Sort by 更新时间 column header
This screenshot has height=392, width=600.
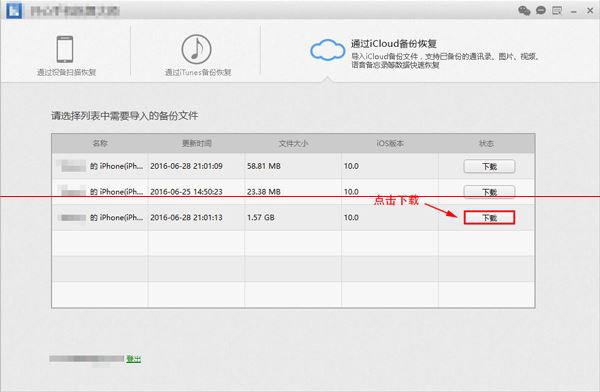196,144
